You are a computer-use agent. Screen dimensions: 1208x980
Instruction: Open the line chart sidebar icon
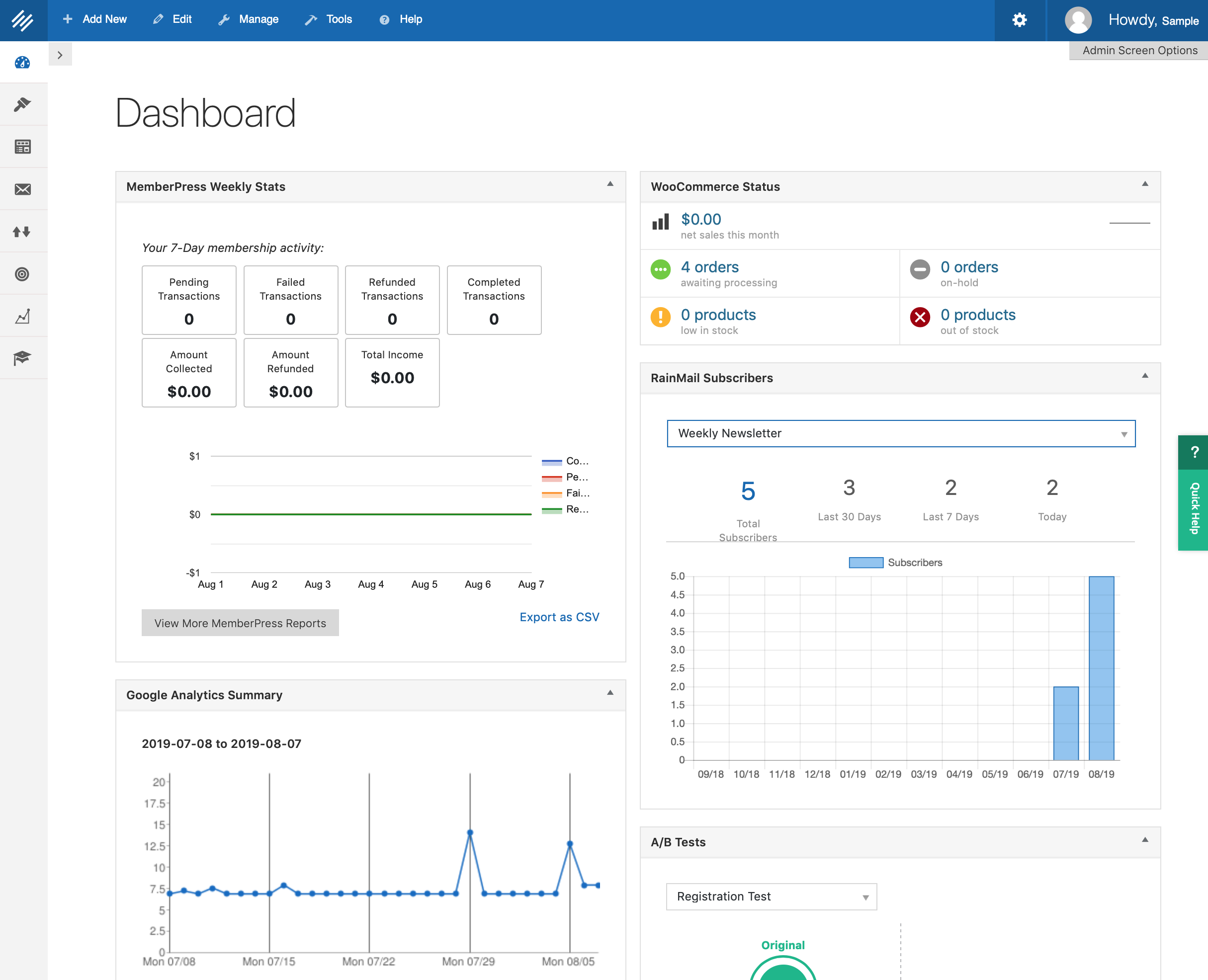coord(22,316)
